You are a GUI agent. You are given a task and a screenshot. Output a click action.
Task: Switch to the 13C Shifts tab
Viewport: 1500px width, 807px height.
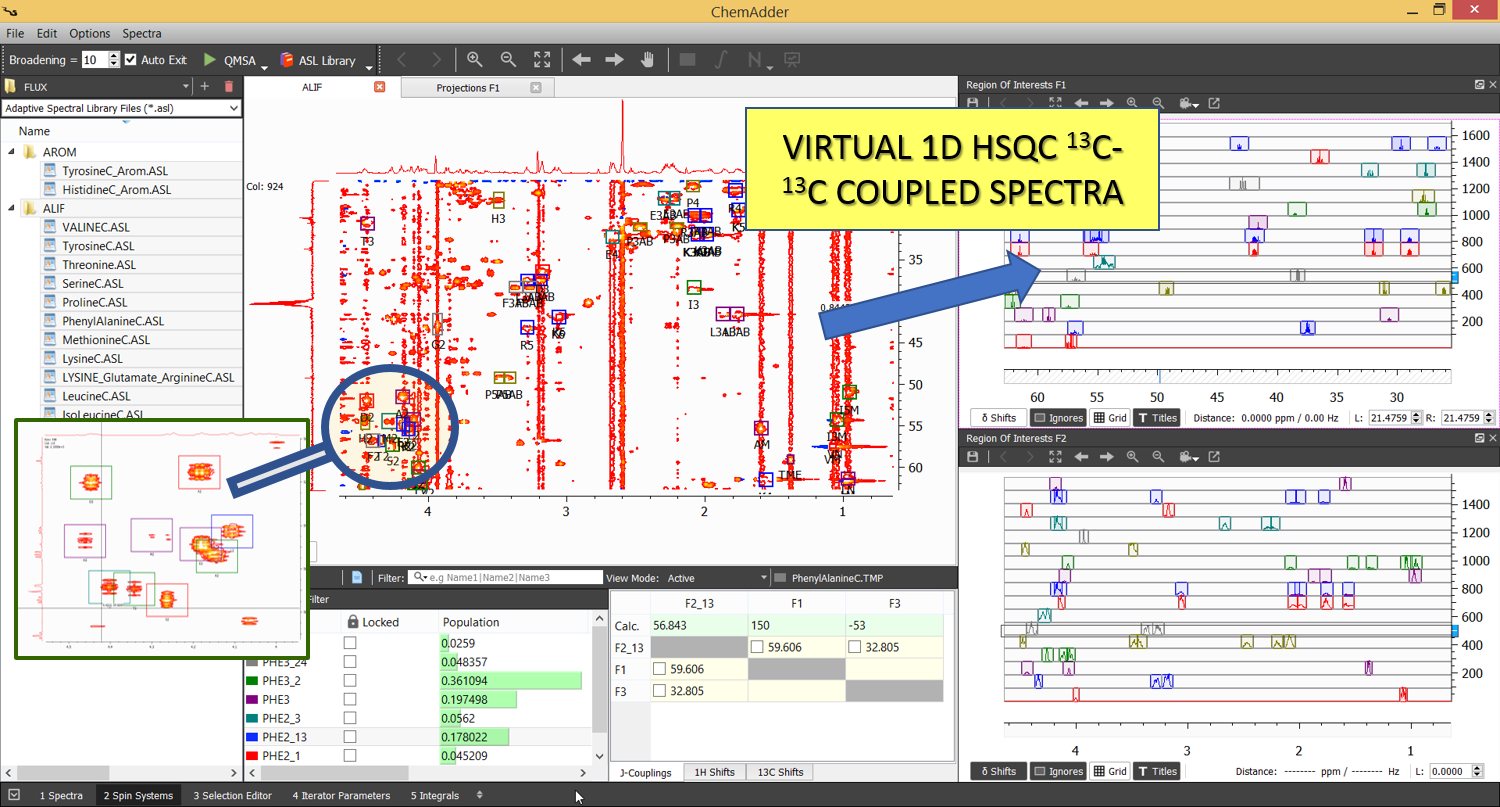(781, 772)
